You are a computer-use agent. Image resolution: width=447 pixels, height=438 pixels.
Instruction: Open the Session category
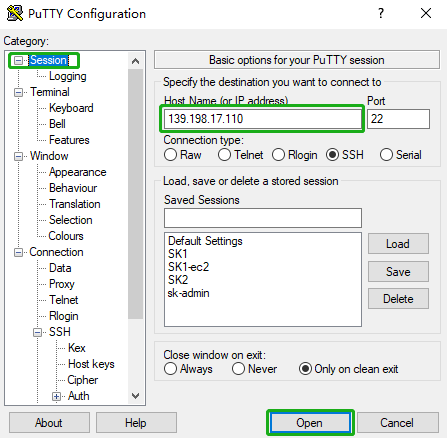(49, 60)
